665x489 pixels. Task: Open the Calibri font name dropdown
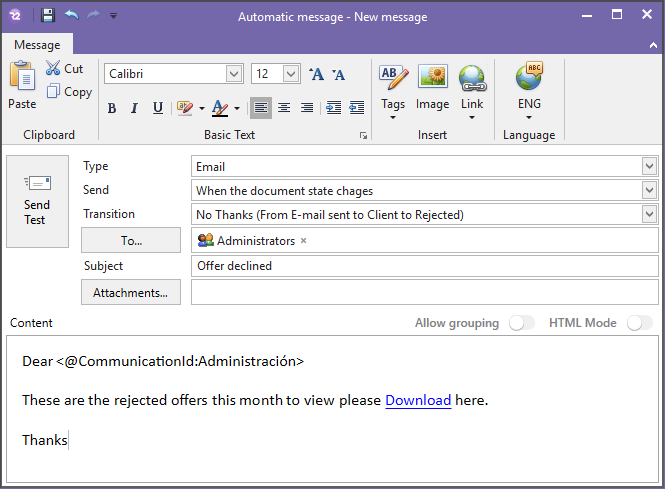[234, 74]
